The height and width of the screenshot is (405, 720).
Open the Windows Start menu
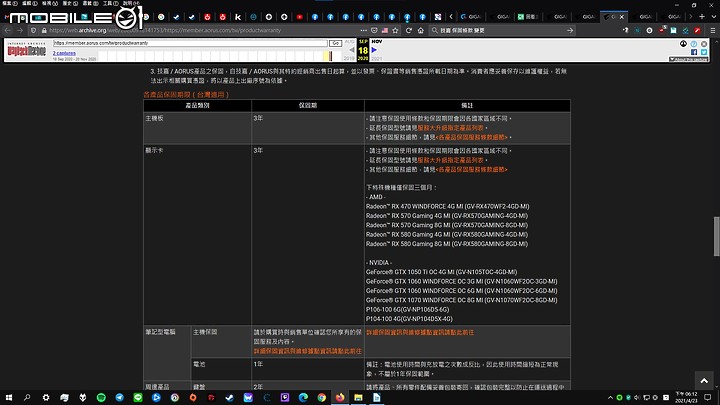coord(9,398)
